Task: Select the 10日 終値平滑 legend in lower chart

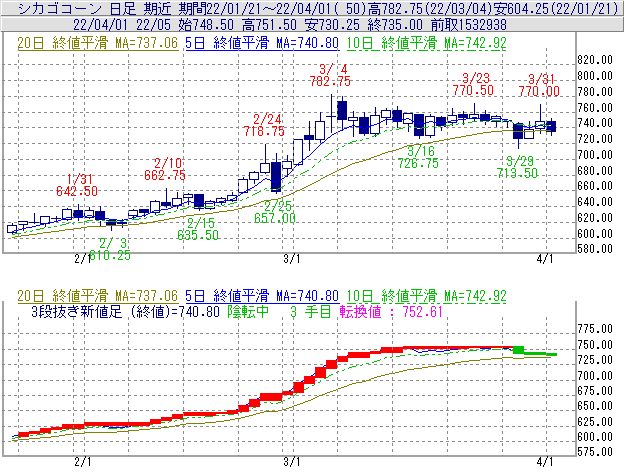Action: (x=427, y=296)
